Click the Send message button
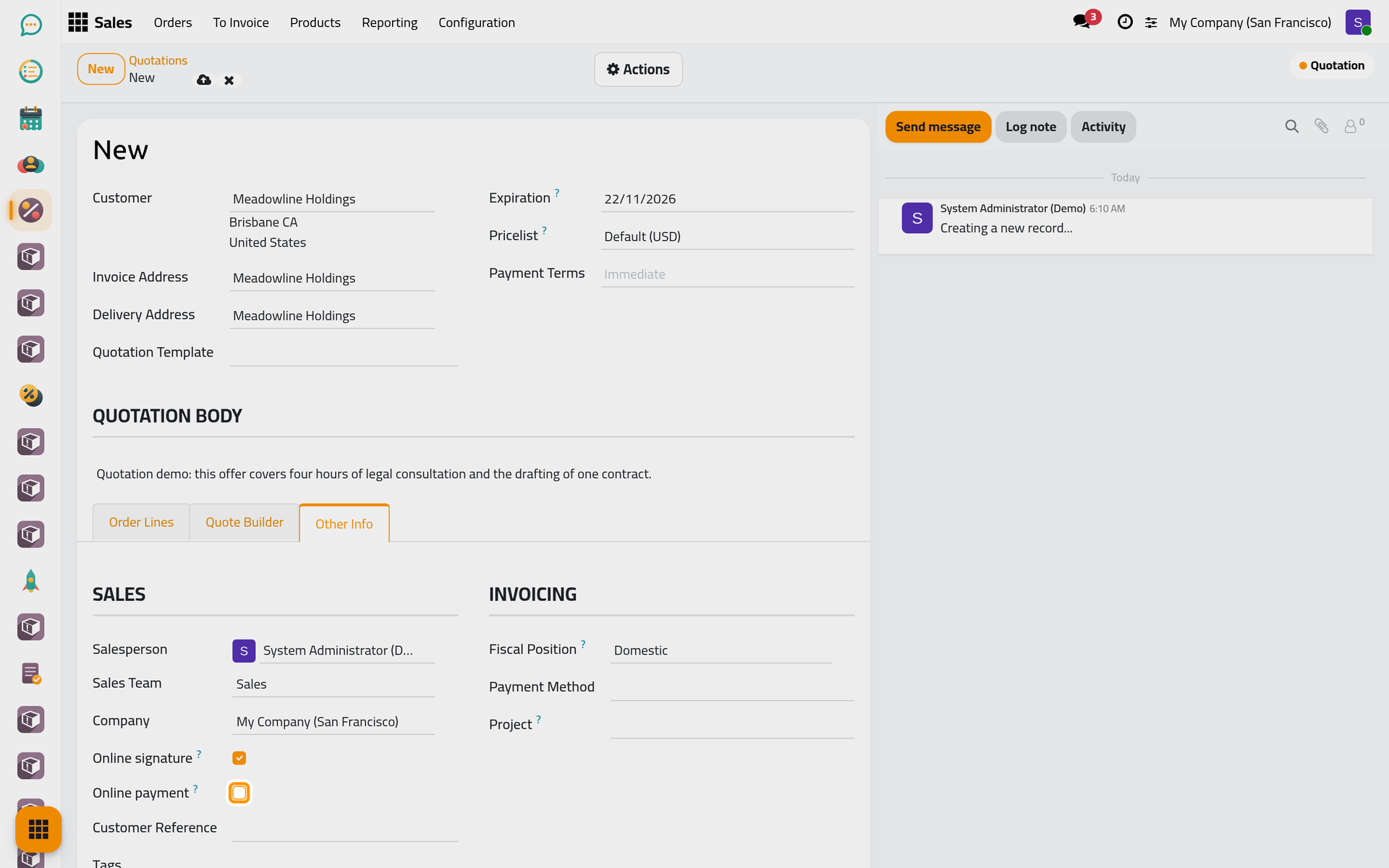This screenshot has height=868, width=1389. pos(938,127)
